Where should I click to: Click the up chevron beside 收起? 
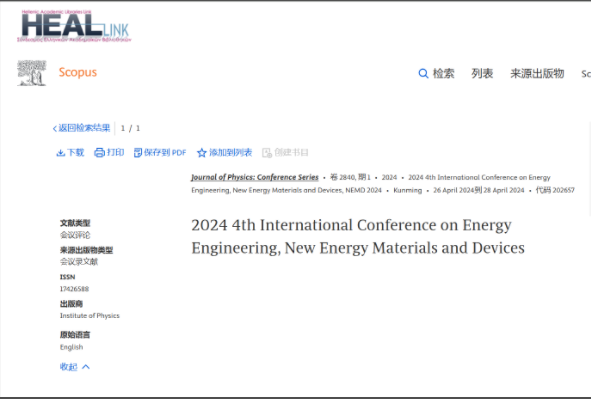click(x=86, y=367)
